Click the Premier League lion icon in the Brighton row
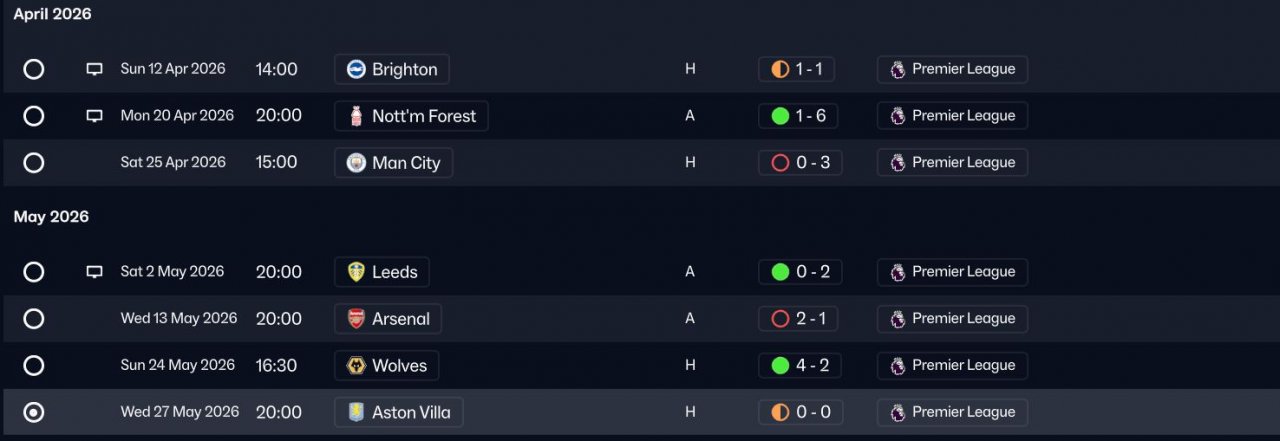This screenshot has height=441, width=1280. [x=897, y=69]
